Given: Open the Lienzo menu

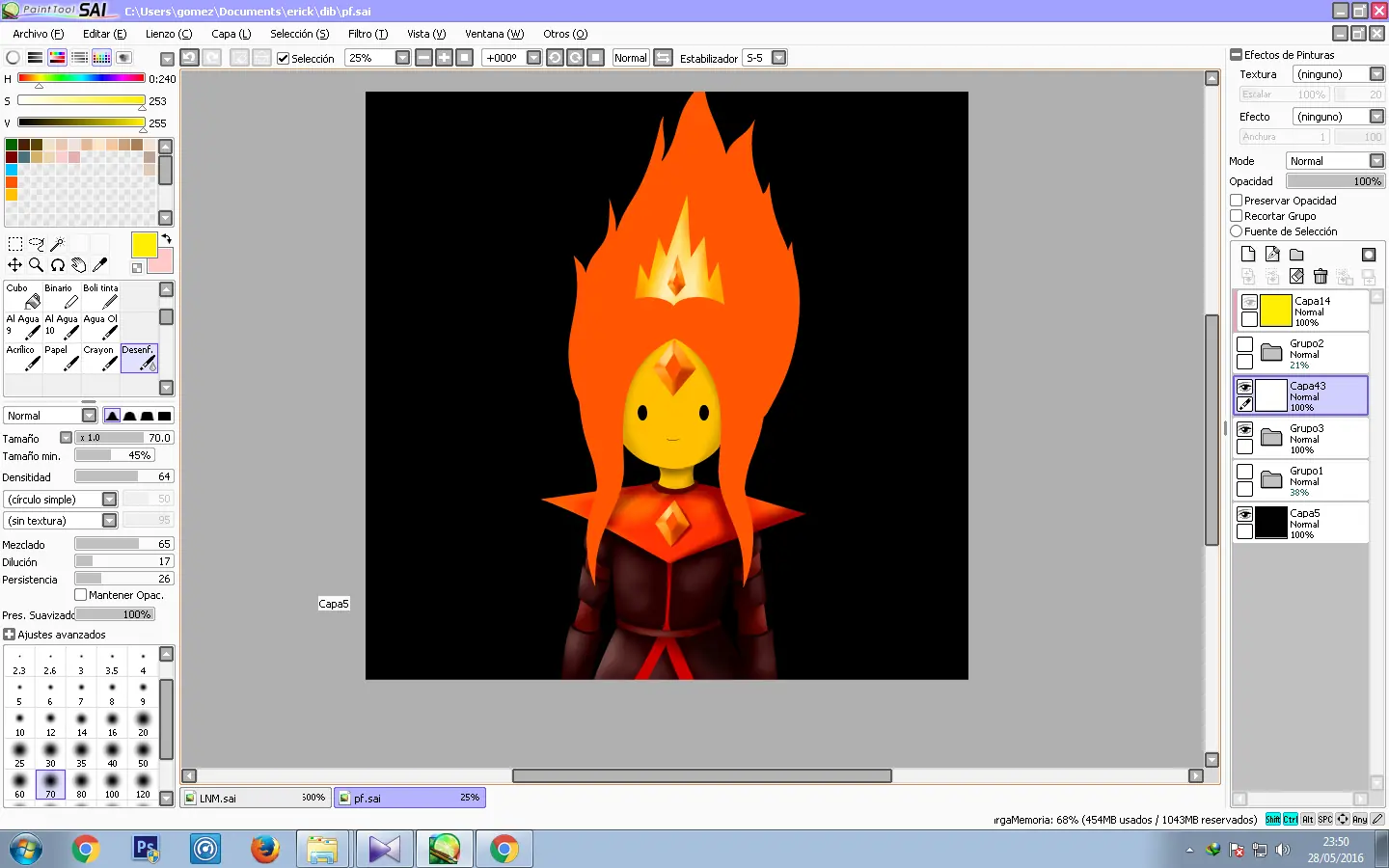Looking at the screenshot, I should (x=169, y=34).
